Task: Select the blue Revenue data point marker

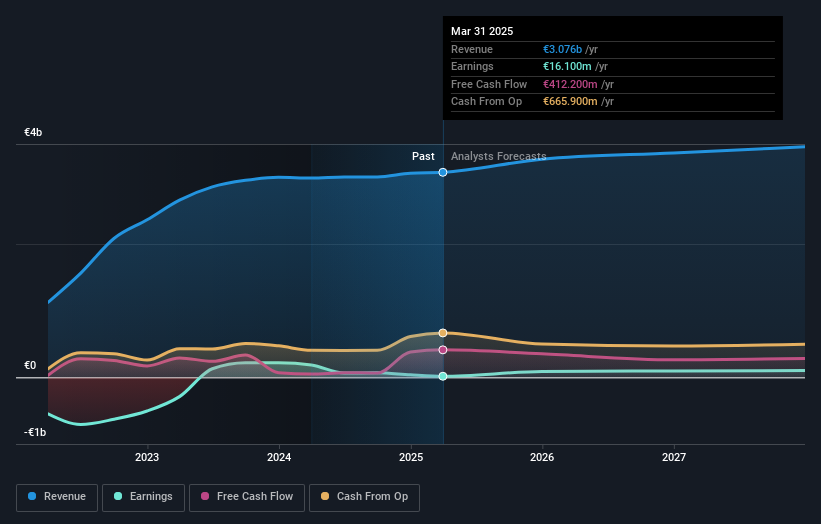Action: (443, 172)
